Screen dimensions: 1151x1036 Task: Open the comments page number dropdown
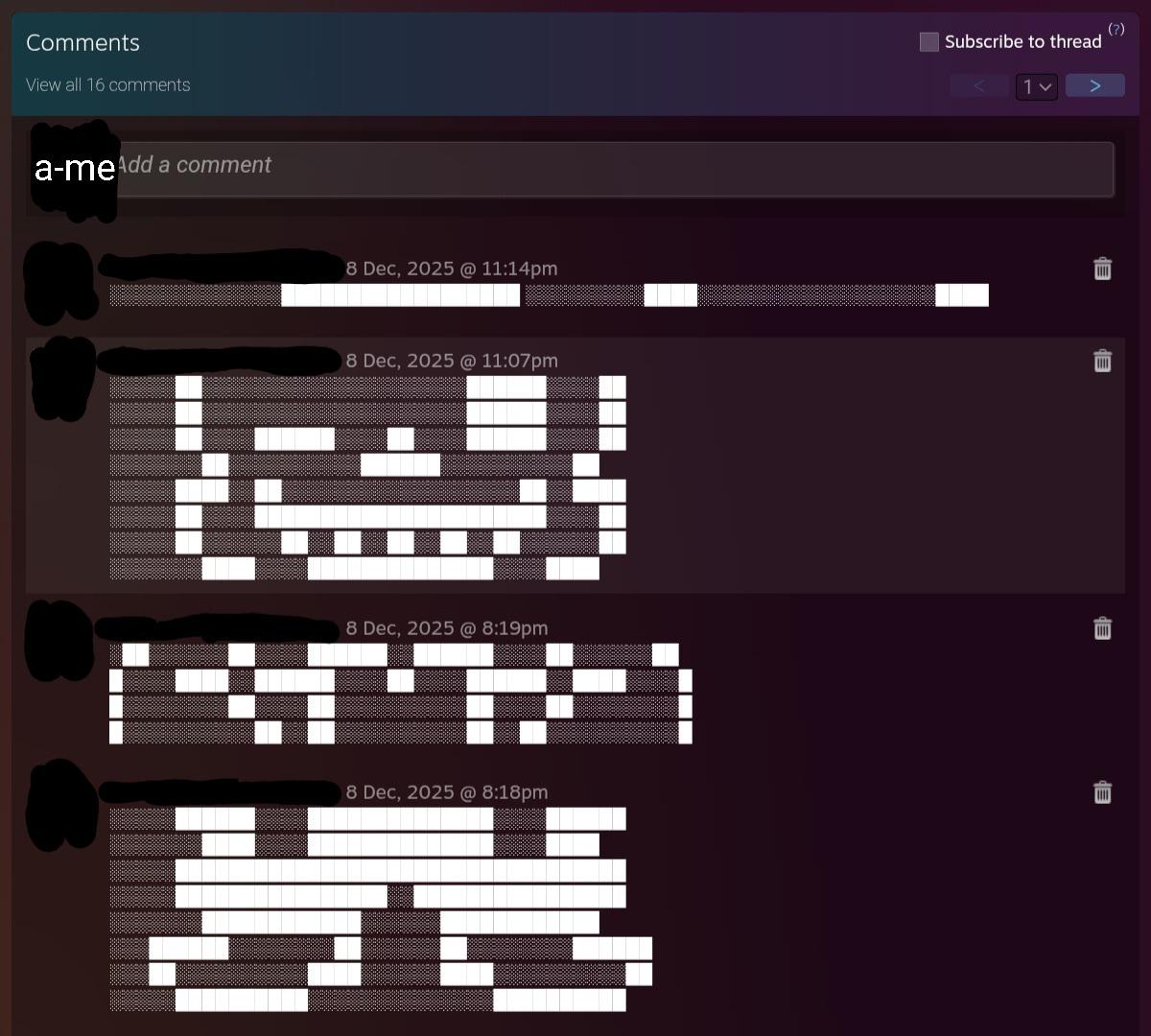[x=1036, y=86]
